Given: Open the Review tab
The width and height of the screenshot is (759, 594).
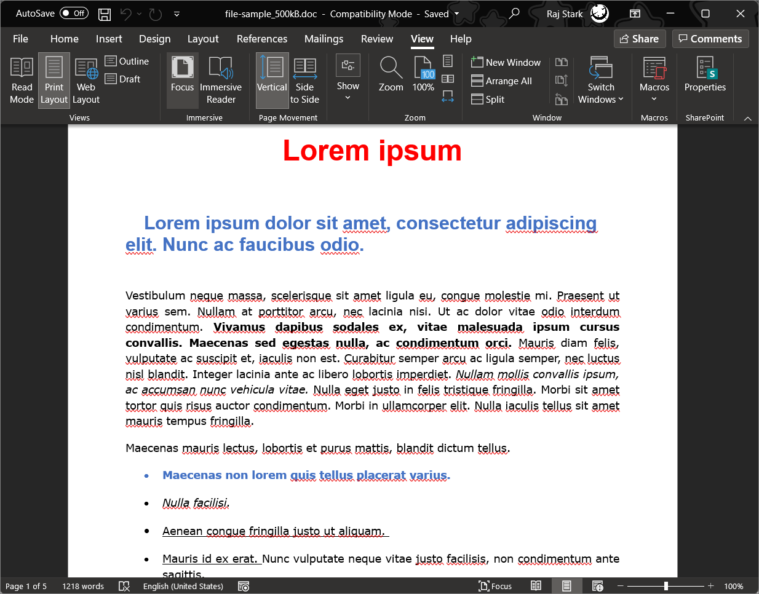Looking at the screenshot, I should (x=377, y=39).
